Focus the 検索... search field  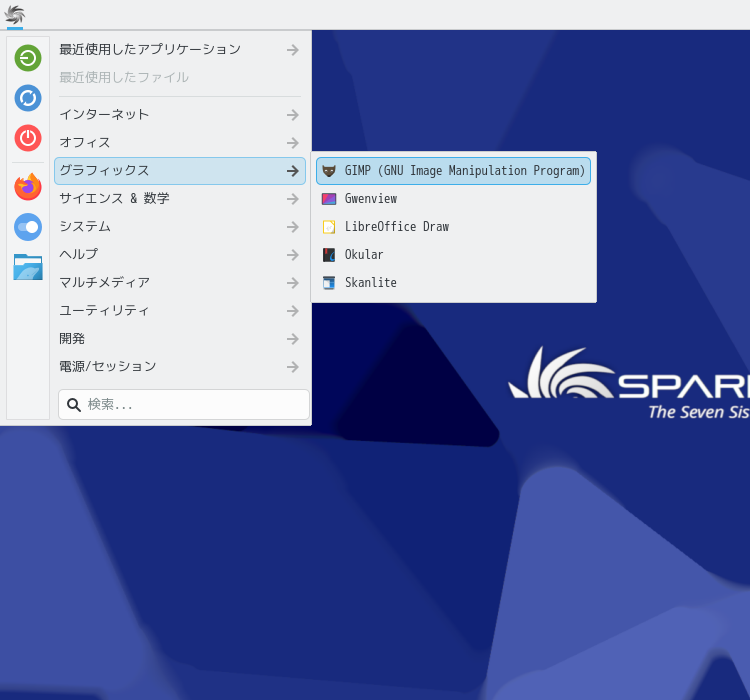[x=184, y=405]
